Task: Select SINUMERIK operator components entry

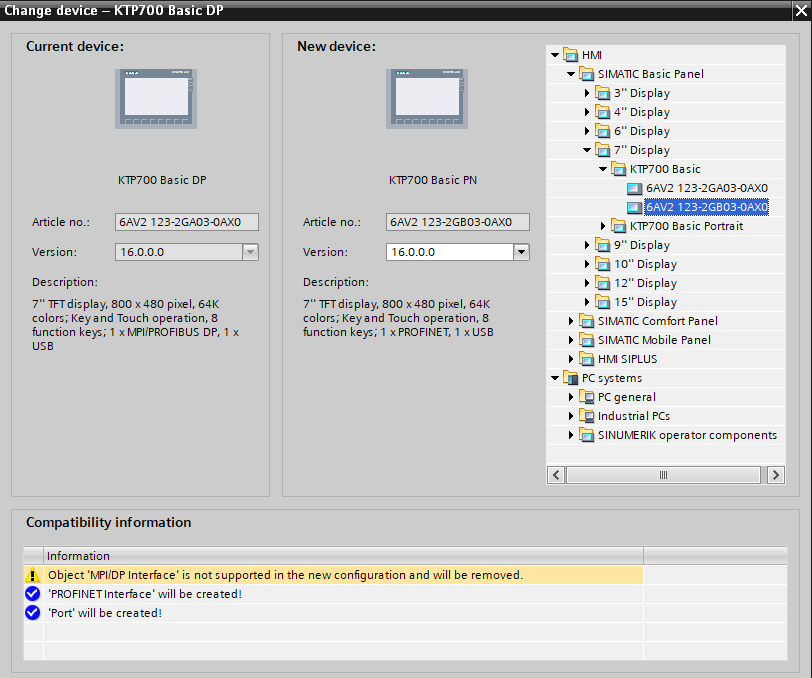Action: click(687, 435)
